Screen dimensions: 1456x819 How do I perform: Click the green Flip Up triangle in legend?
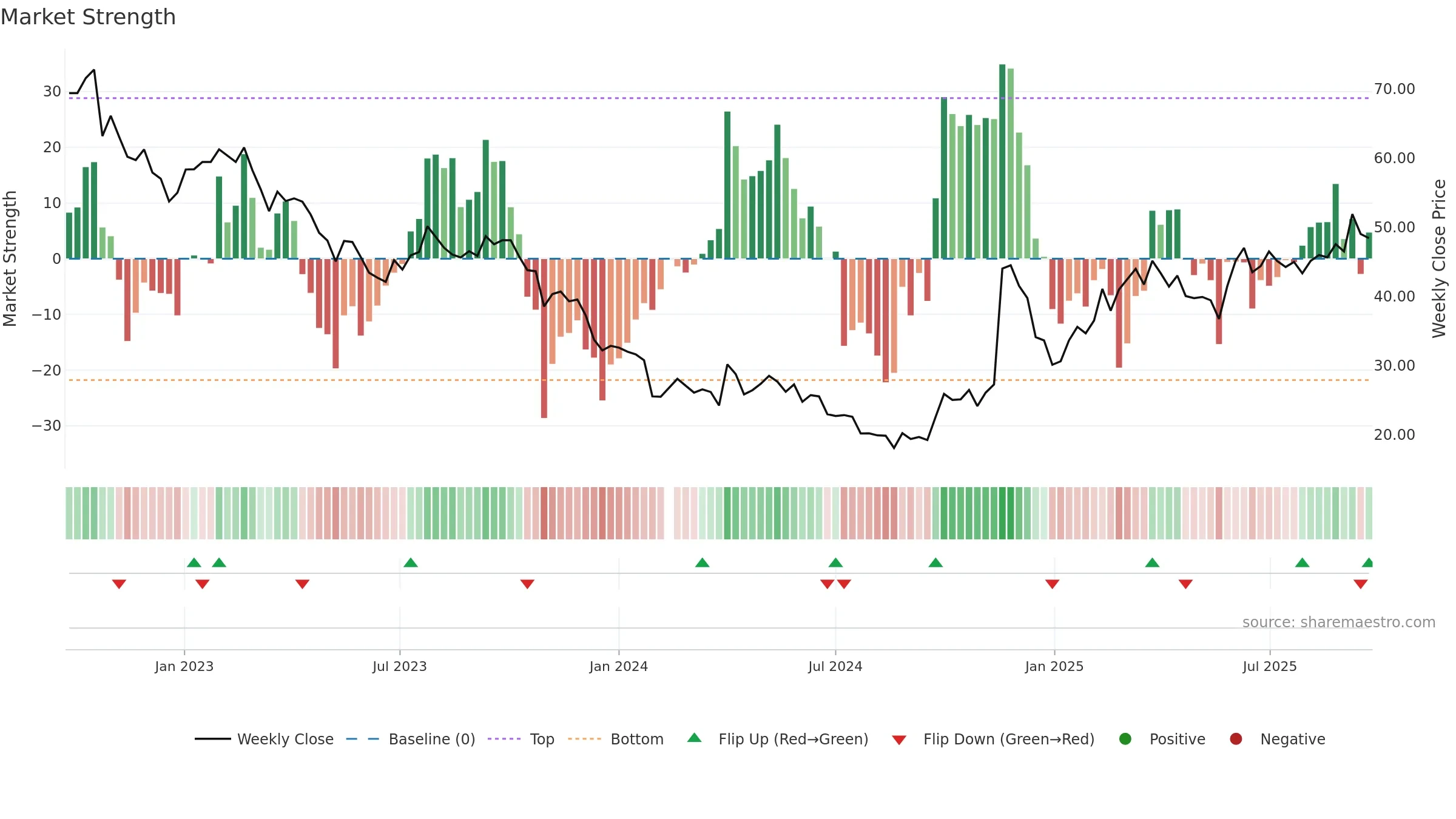click(x=695, y=738)
